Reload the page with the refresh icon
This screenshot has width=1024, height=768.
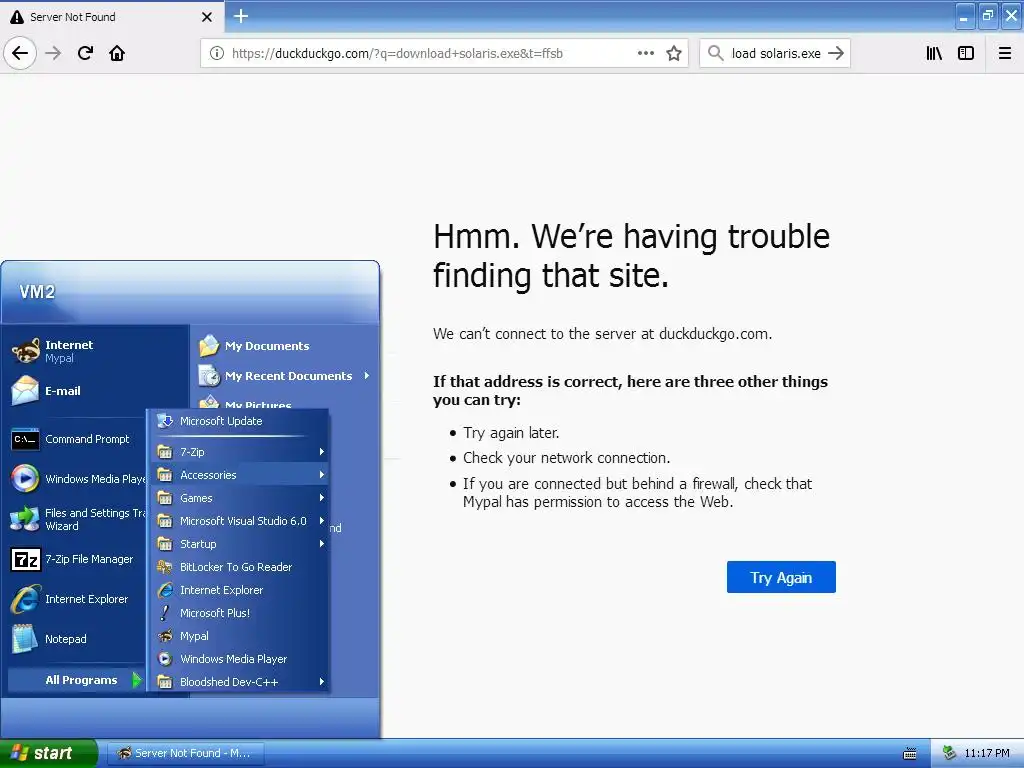85,53
